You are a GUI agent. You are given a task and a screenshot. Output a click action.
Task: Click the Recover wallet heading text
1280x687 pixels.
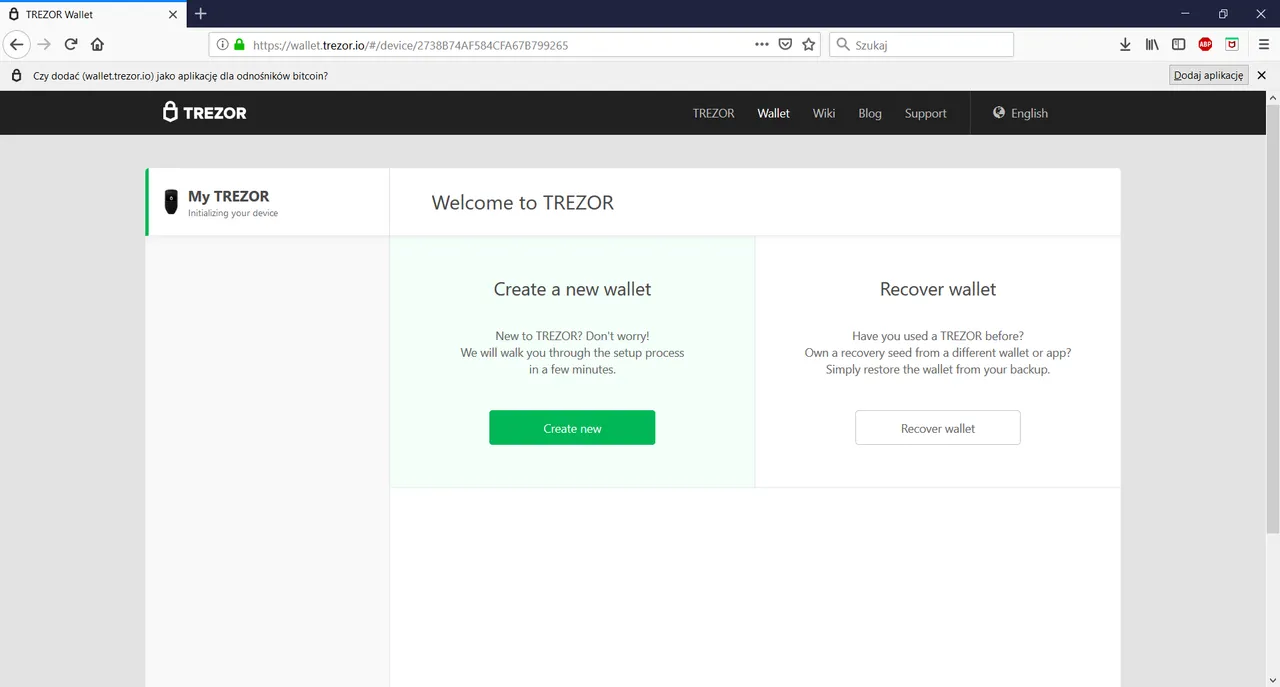938,289
